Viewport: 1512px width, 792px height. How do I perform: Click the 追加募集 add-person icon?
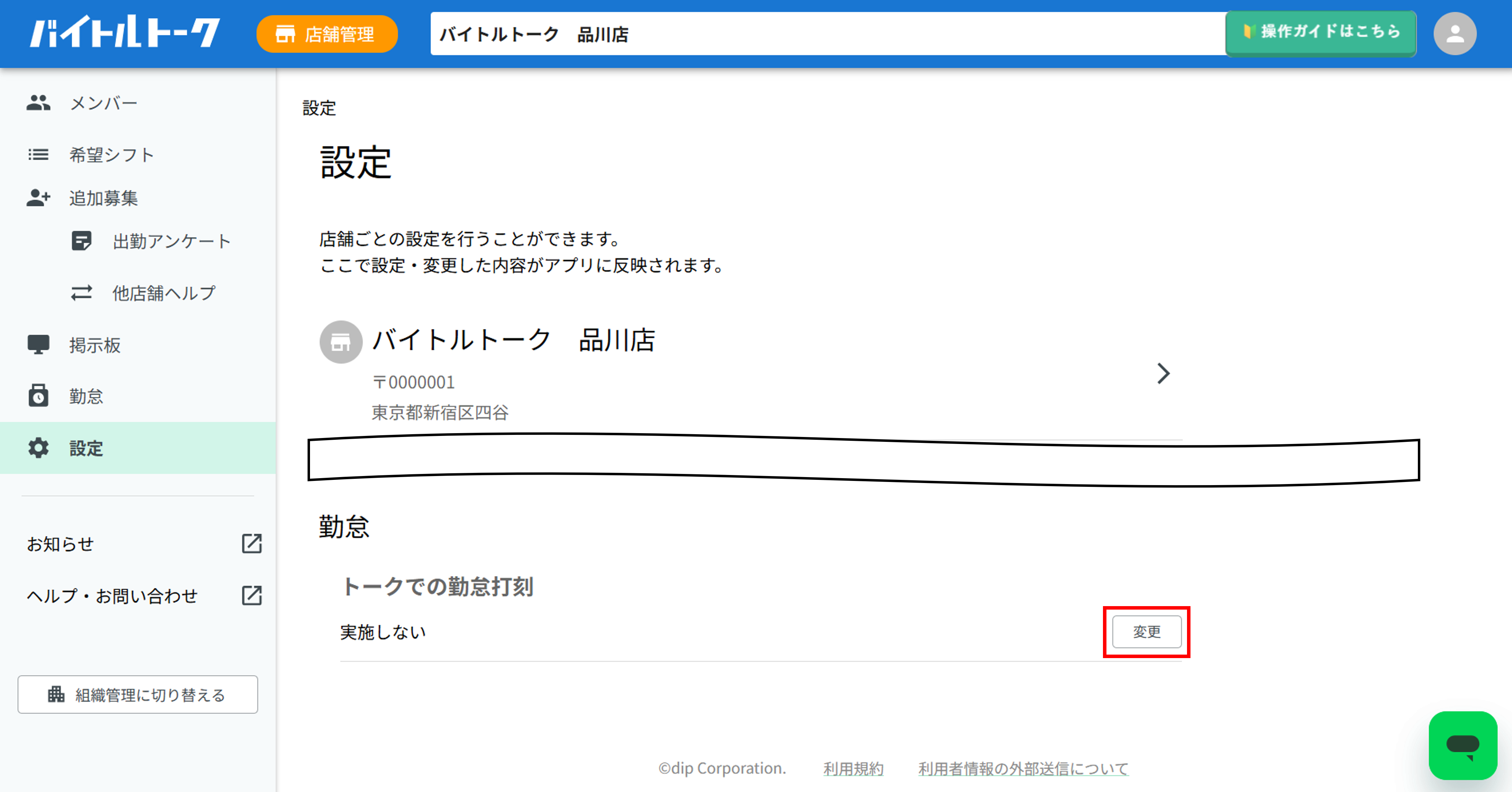coord(38,198)
